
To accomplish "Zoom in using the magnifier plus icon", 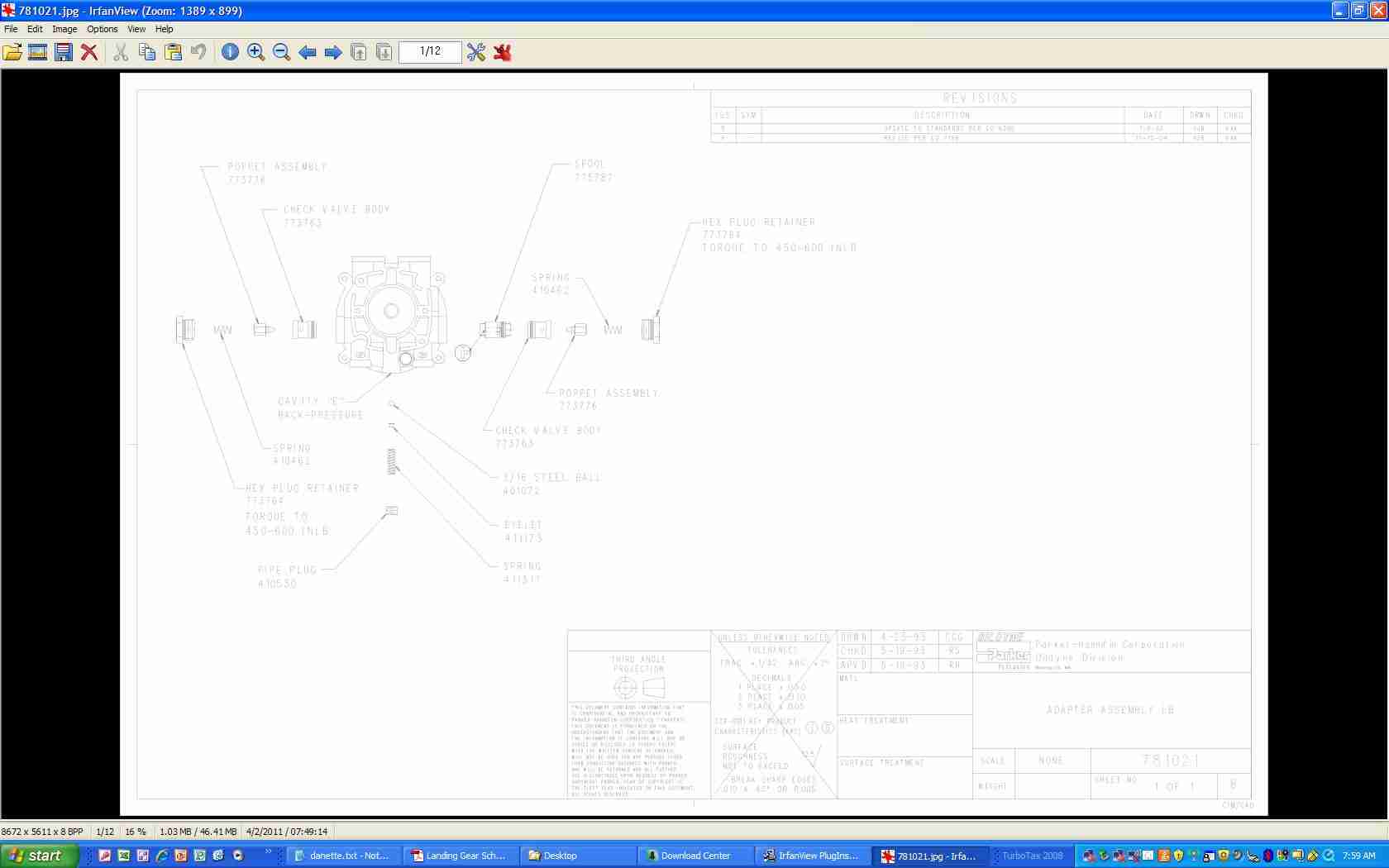I will pyautogui.click(x=255, y=52).
